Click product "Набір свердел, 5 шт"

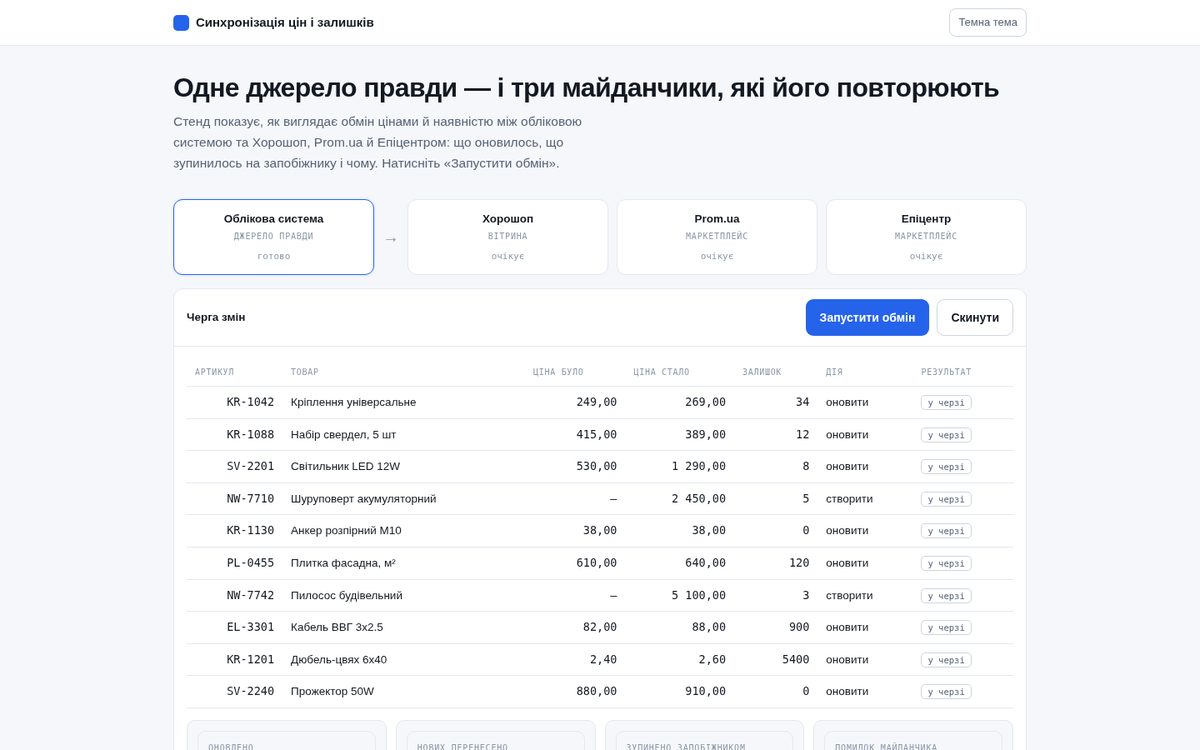343,434
